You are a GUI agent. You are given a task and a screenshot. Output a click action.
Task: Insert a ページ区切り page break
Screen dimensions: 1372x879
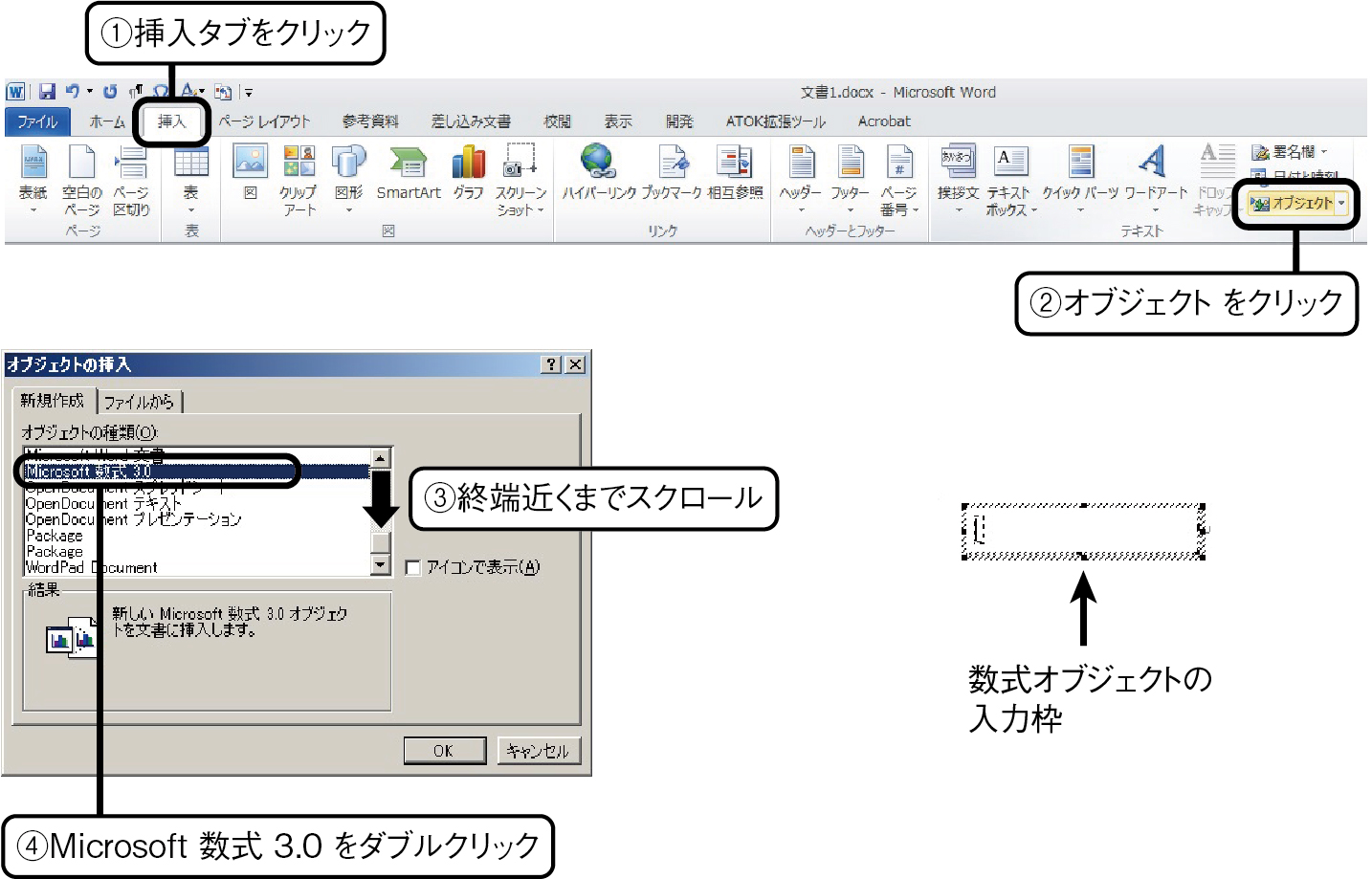131,180
